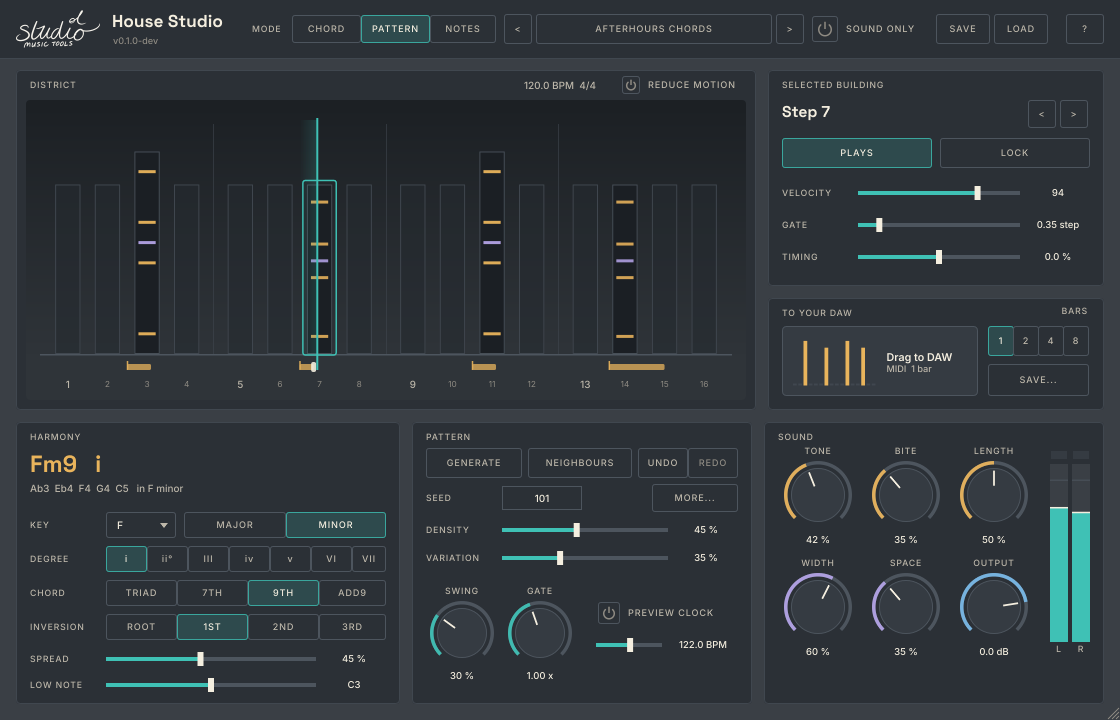The height and width of the screenshot is (720, 1120).
Task: Click the Neighbours button
Action: [579, 463]
